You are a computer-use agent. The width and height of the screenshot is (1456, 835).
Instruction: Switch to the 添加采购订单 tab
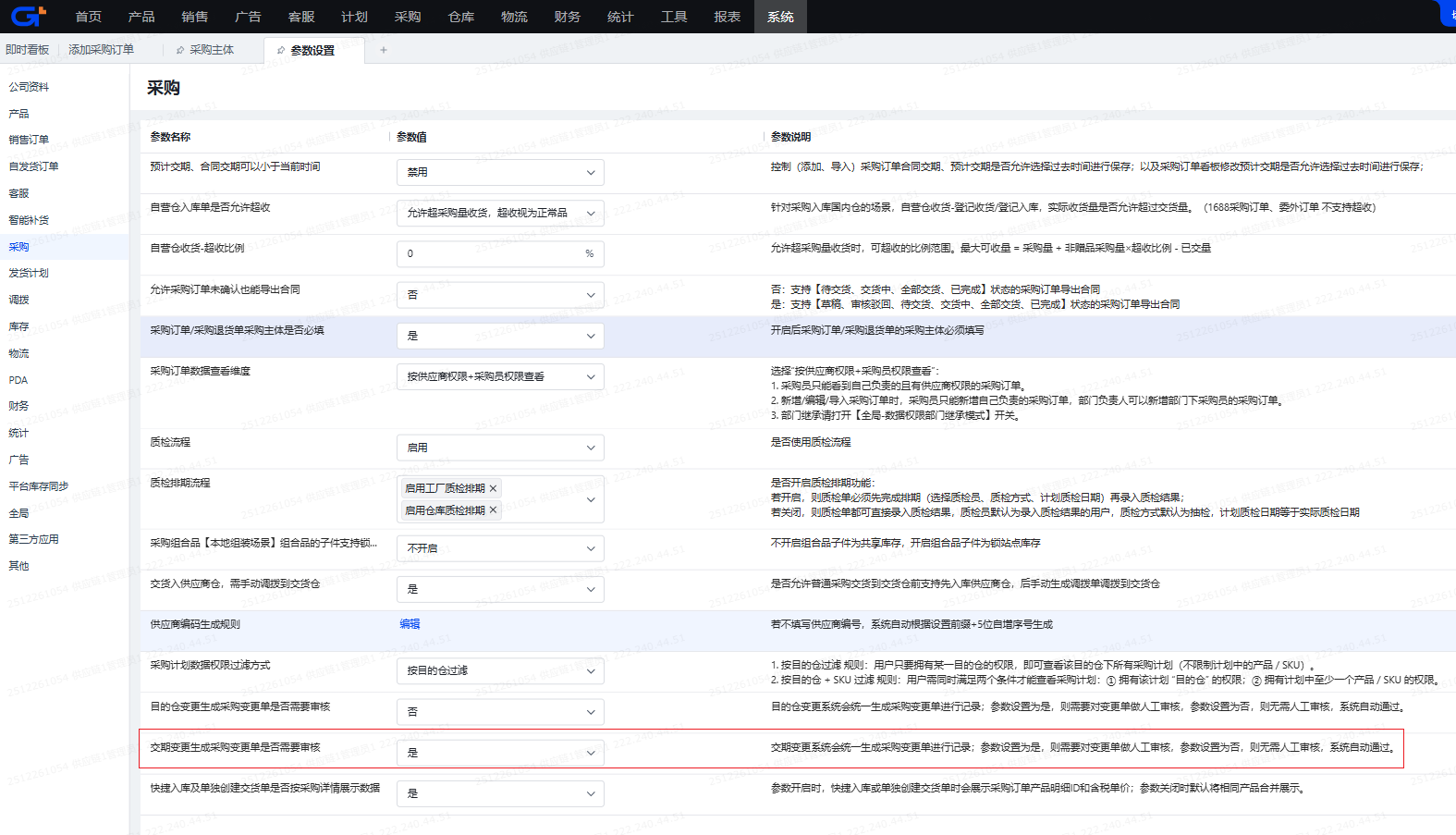101,50
